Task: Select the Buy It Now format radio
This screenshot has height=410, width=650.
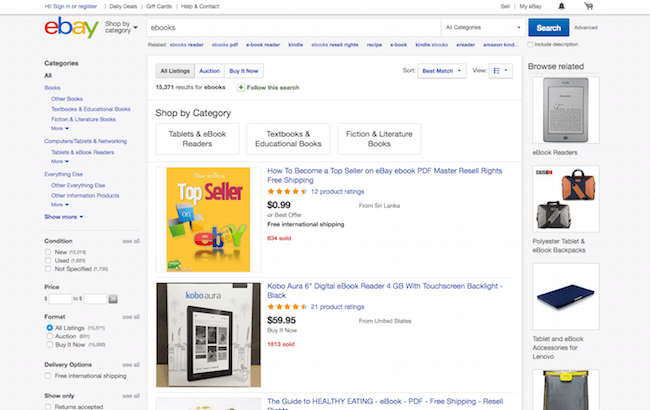Action: (49, 344)
